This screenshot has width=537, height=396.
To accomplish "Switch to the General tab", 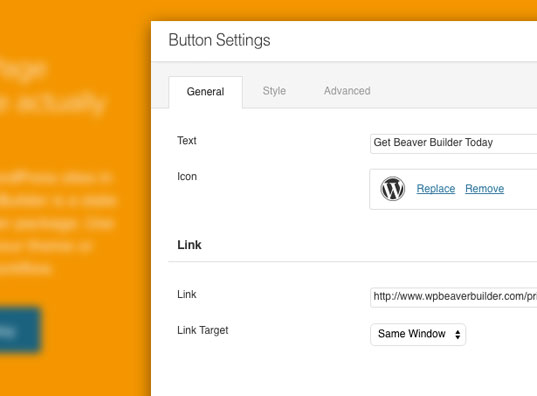I will click(x=205, y=92).
